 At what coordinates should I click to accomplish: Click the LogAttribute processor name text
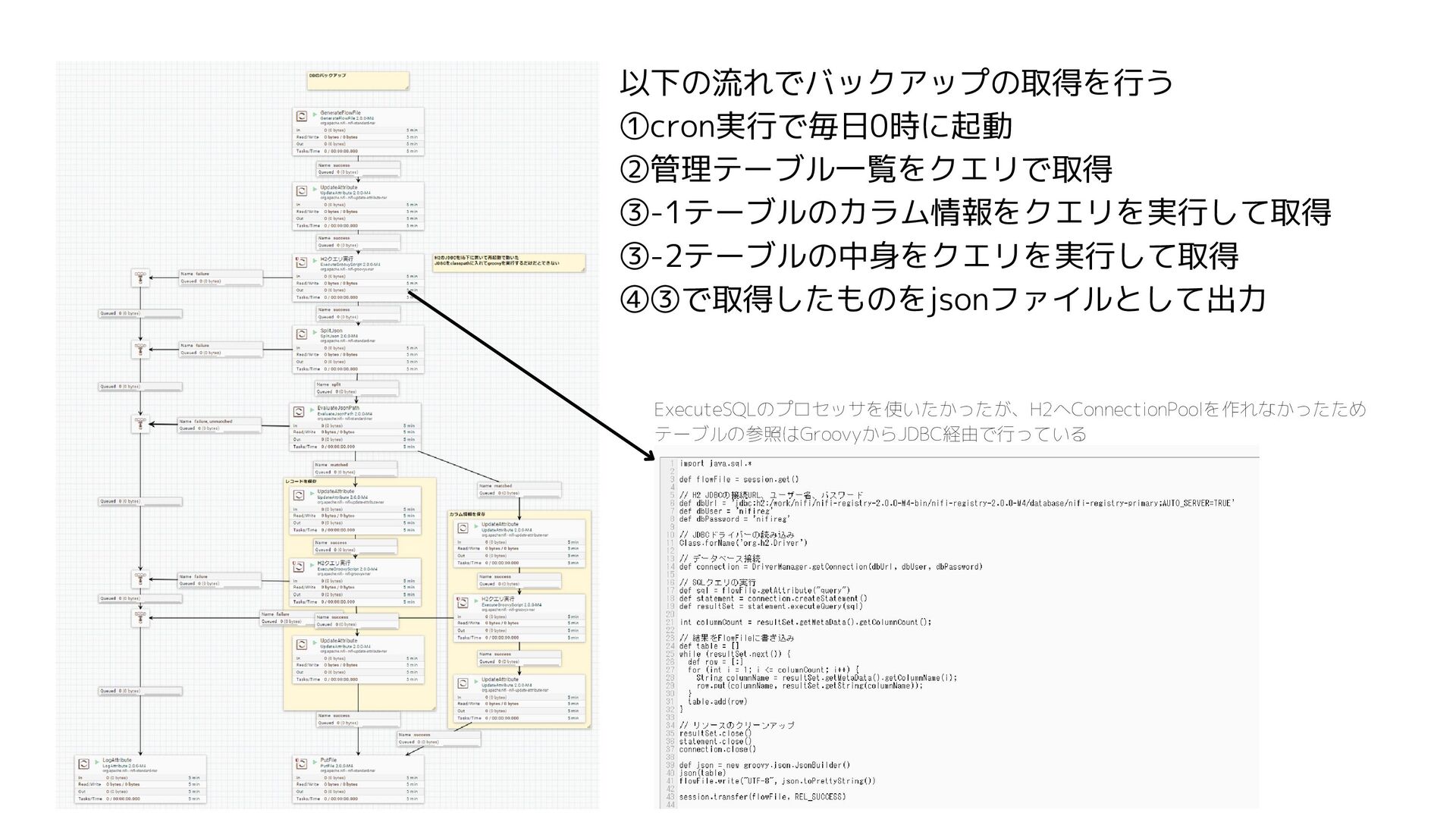click(x=117, y=760)
